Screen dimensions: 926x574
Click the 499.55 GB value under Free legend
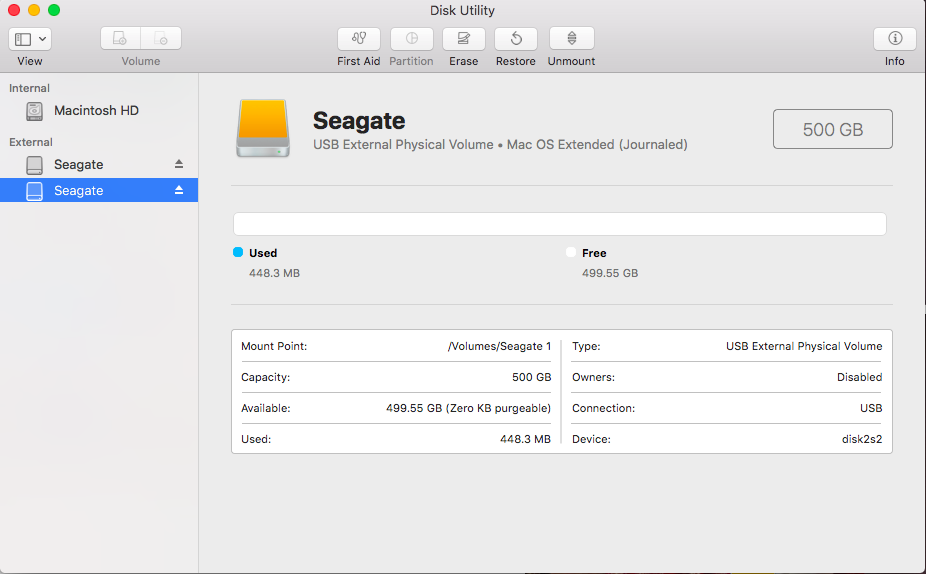pos(610,273)
